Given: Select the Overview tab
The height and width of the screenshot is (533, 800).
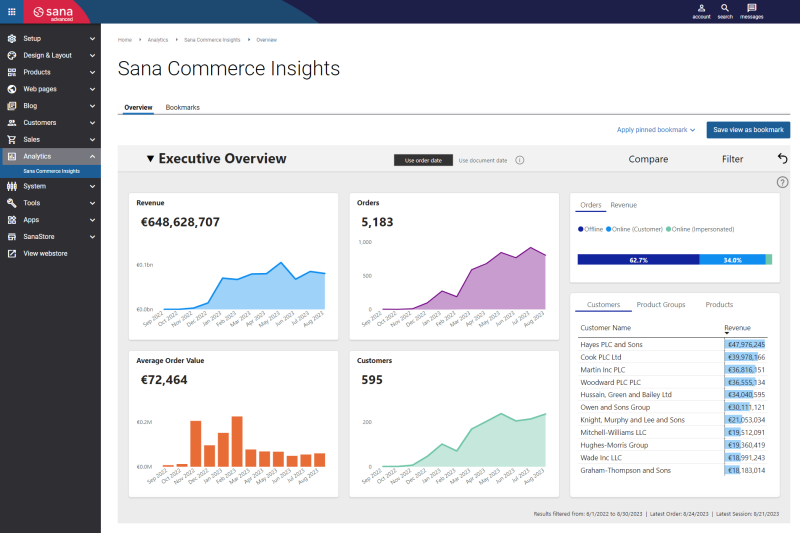Looking at the screenshot, I should pyautogui.click(x=138, y=107).
